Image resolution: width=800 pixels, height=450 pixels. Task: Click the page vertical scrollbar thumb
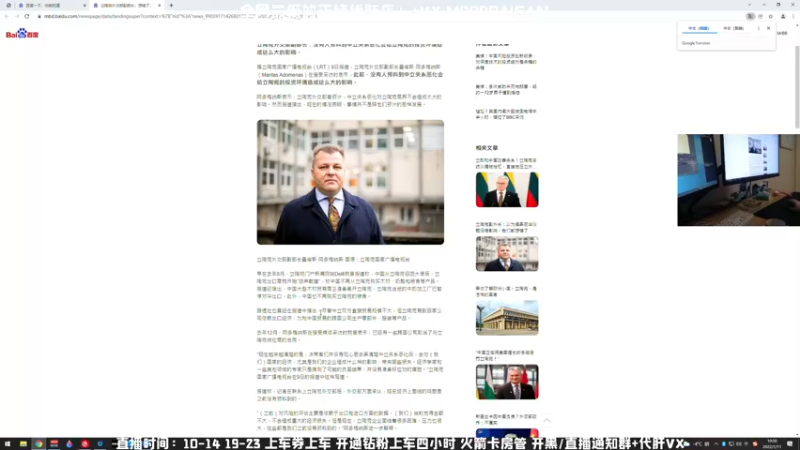(797, 87)
